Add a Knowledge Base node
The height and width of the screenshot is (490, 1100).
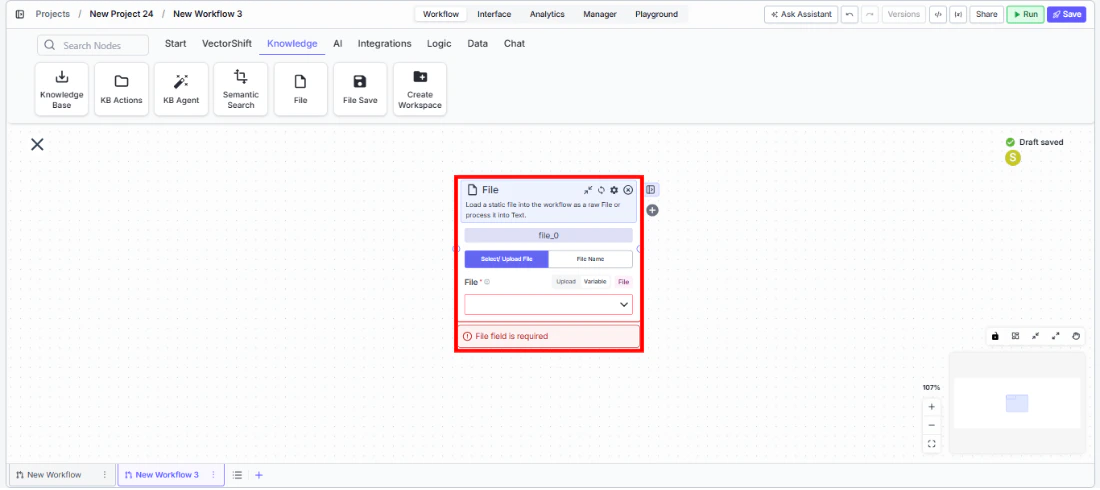62,89
